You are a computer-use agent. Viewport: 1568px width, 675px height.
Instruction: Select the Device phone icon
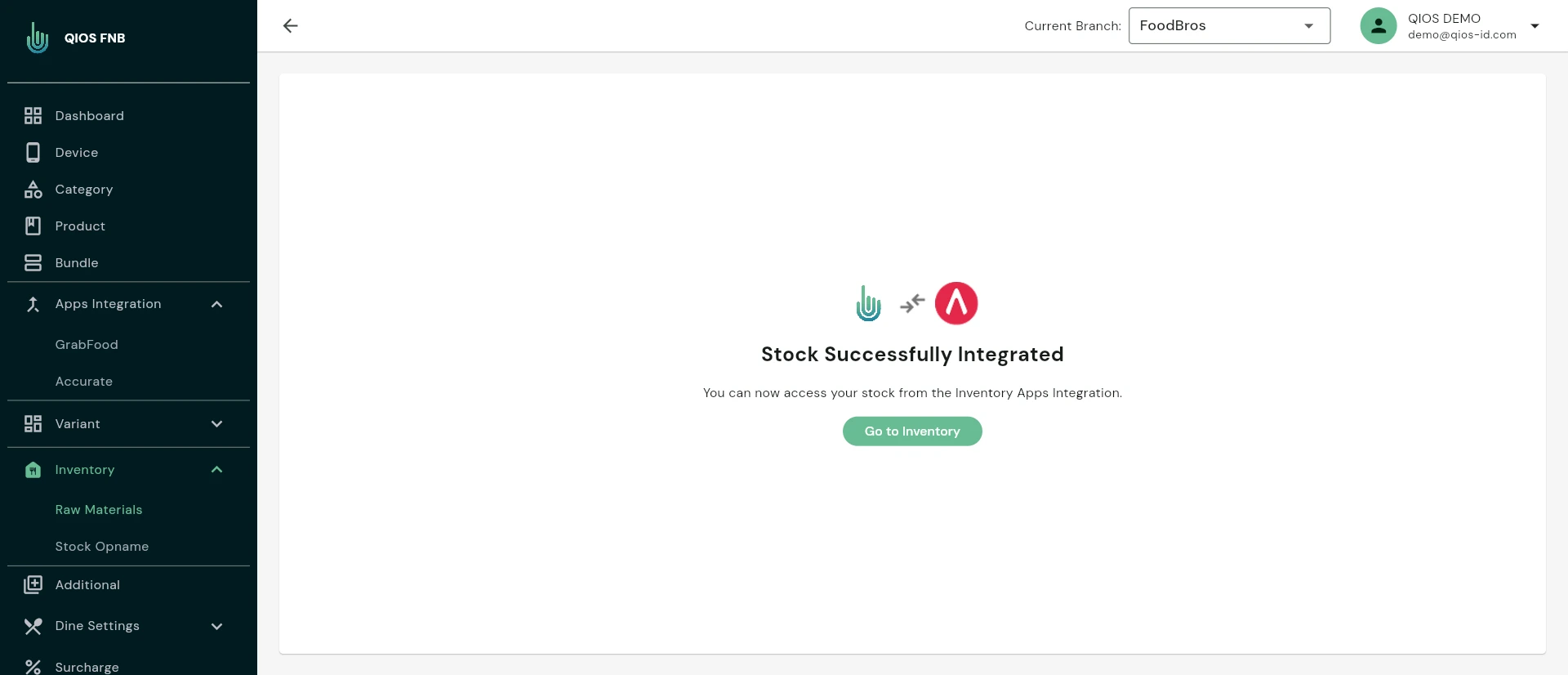pos(33,153)
